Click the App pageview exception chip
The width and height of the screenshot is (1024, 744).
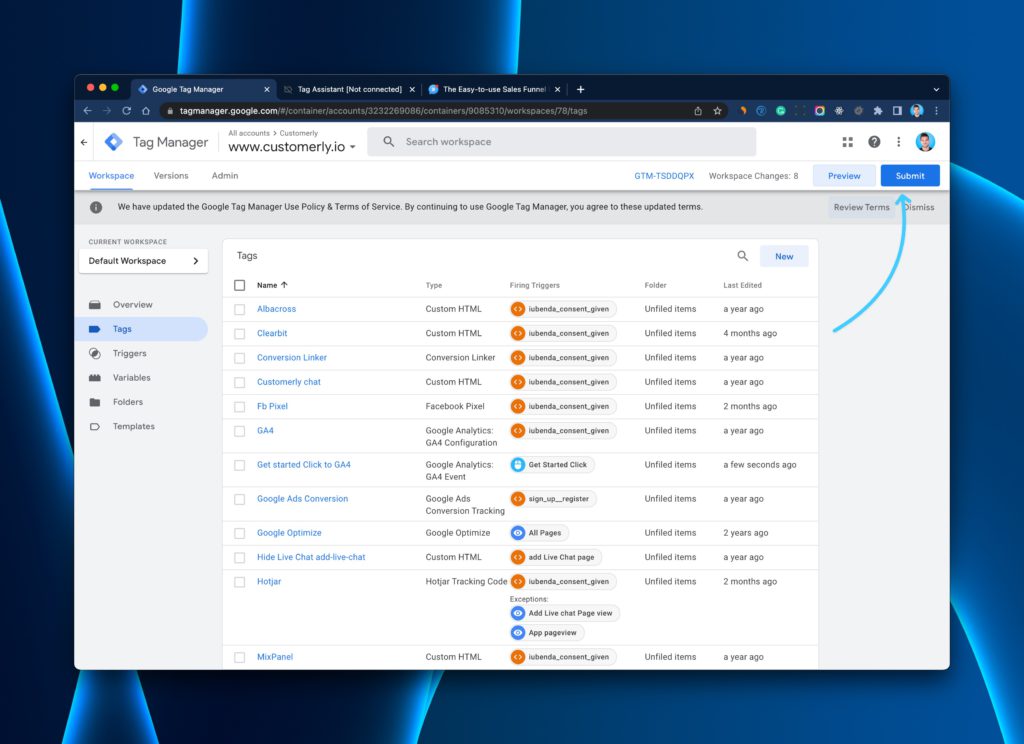[547, 632]
